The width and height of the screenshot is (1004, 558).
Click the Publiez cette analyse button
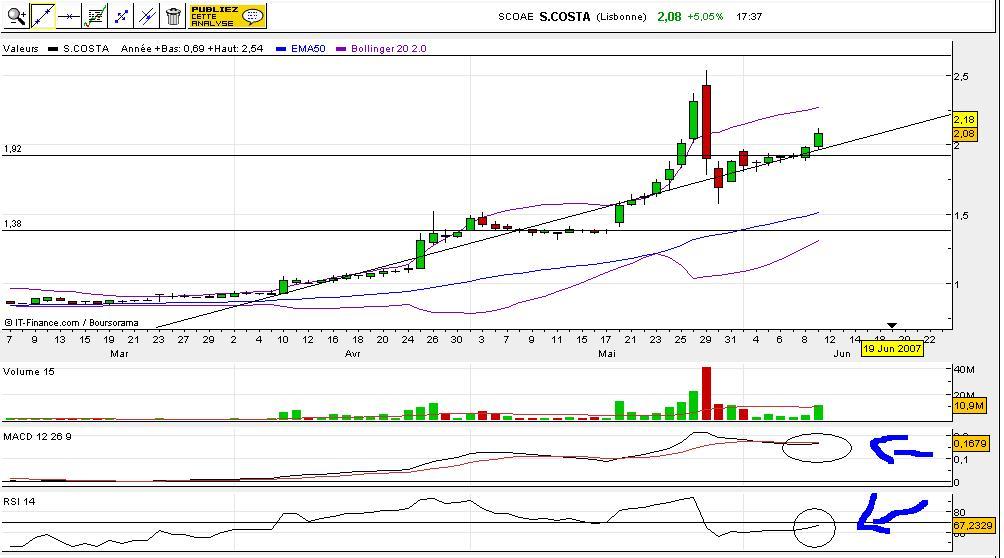pyautogui.click(x=227, y=16)
